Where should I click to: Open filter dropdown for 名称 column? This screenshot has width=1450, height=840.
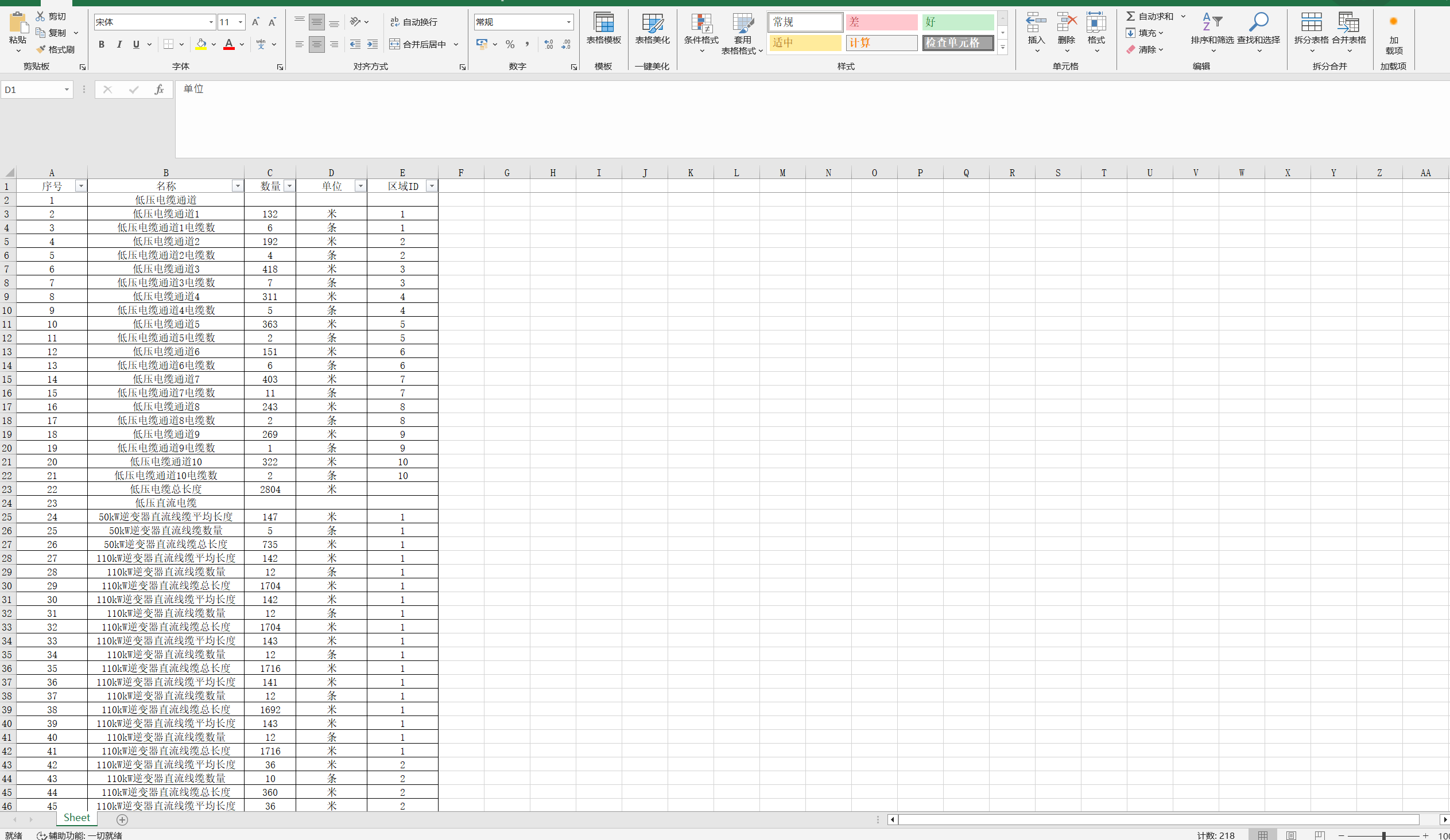point(238,186)
